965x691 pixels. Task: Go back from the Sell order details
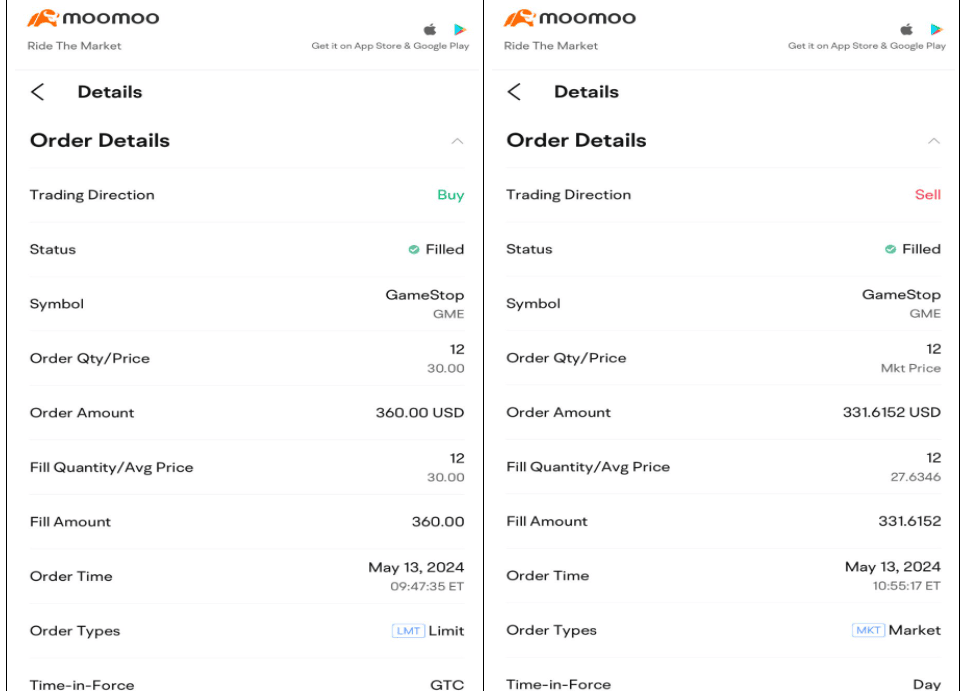[514, 92]
